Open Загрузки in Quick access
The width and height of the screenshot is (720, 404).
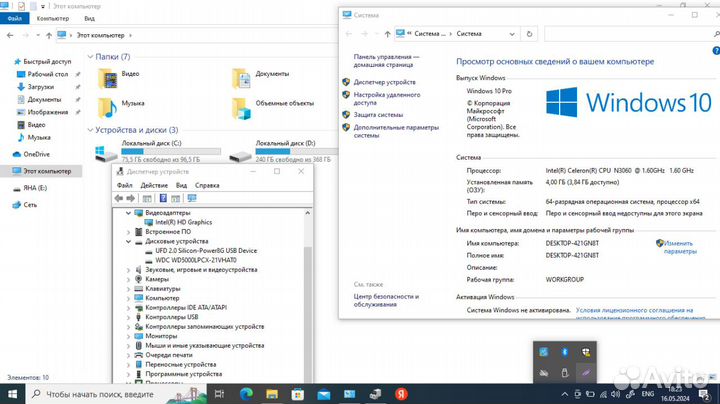coord(40,87)
